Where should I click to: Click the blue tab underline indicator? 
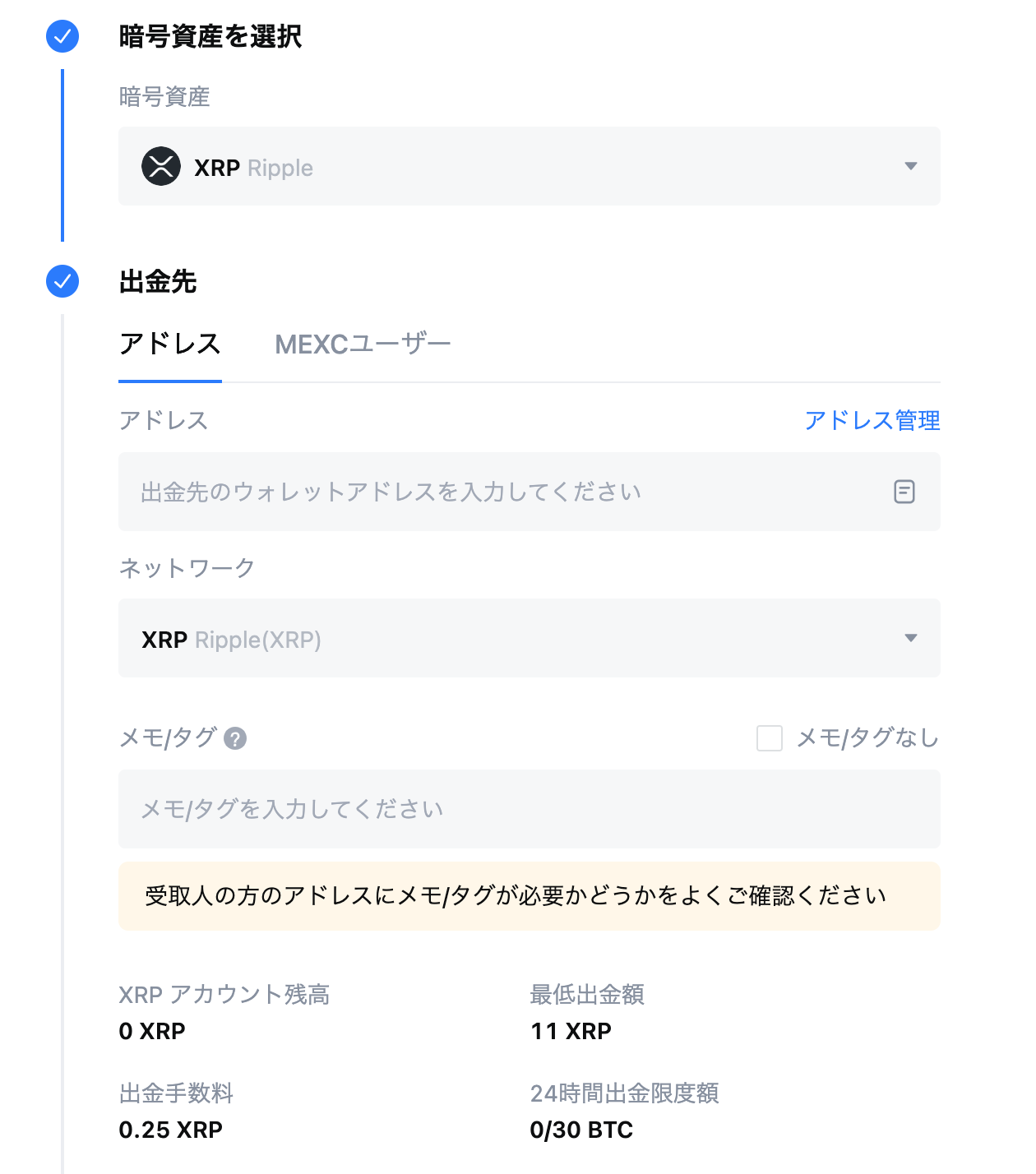tap(170, 380)
